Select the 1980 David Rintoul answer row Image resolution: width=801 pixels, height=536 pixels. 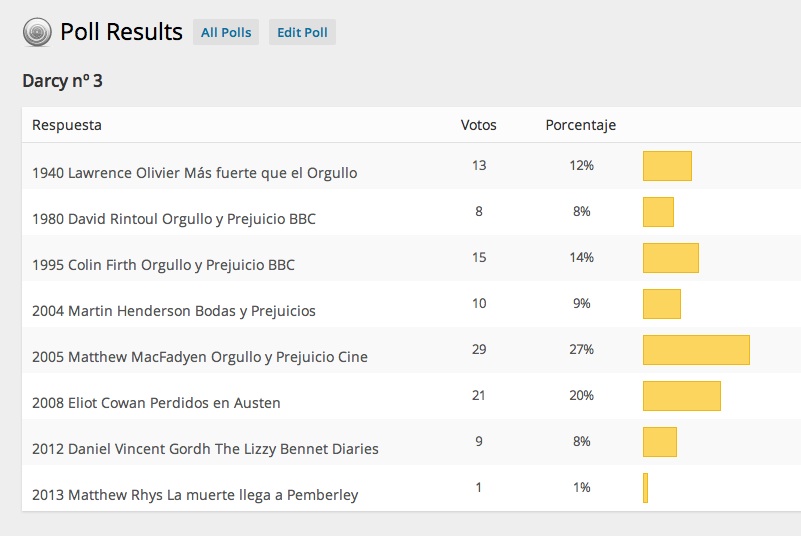pos(174,219)
